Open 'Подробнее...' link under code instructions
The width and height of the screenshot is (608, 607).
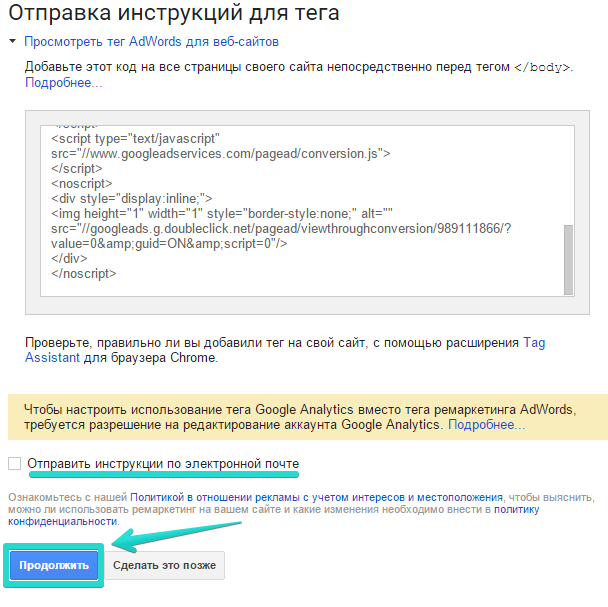coord(64,83)
